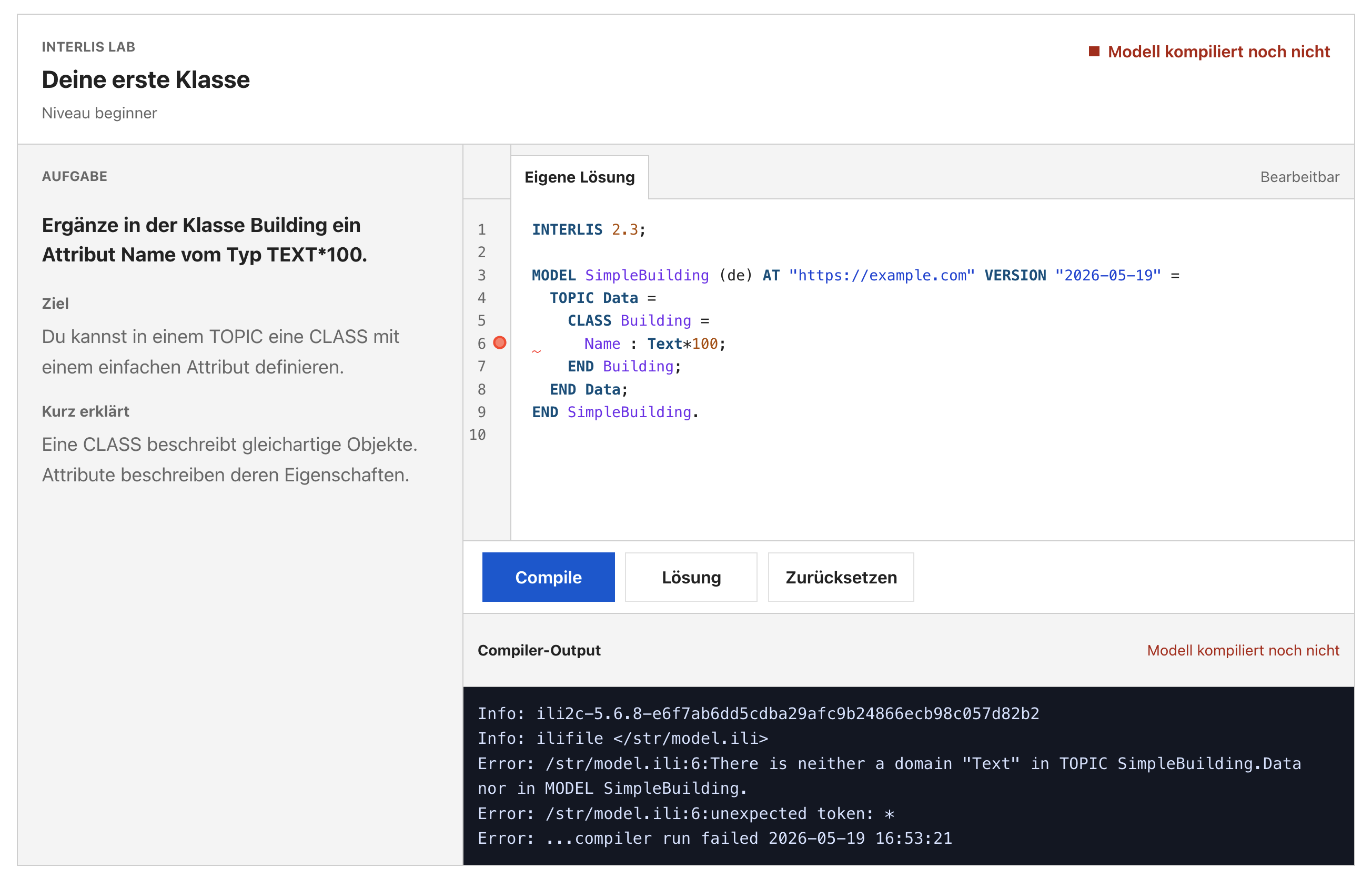Click the END Data; code line
The height and width of the screenshot is (888, 1372).
click(589, 389)
